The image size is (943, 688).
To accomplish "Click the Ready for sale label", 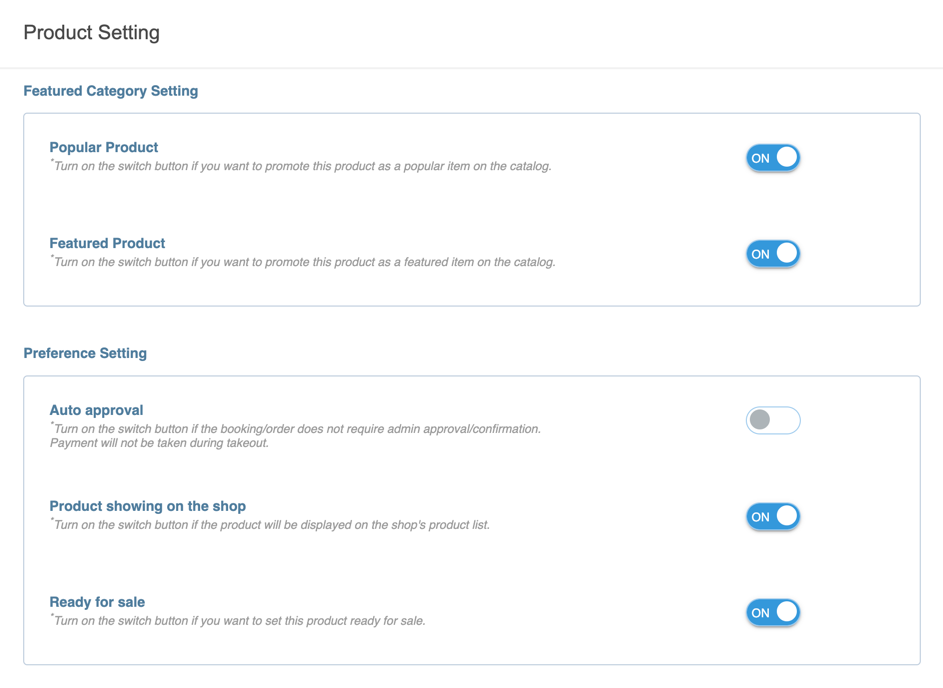I will click(x=97, y=602).
